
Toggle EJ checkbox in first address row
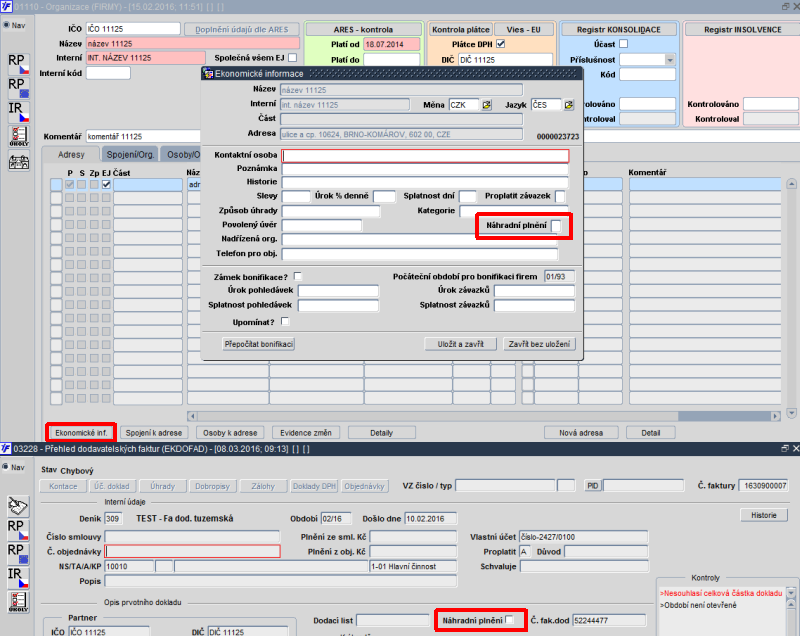(x=106, y=185)
